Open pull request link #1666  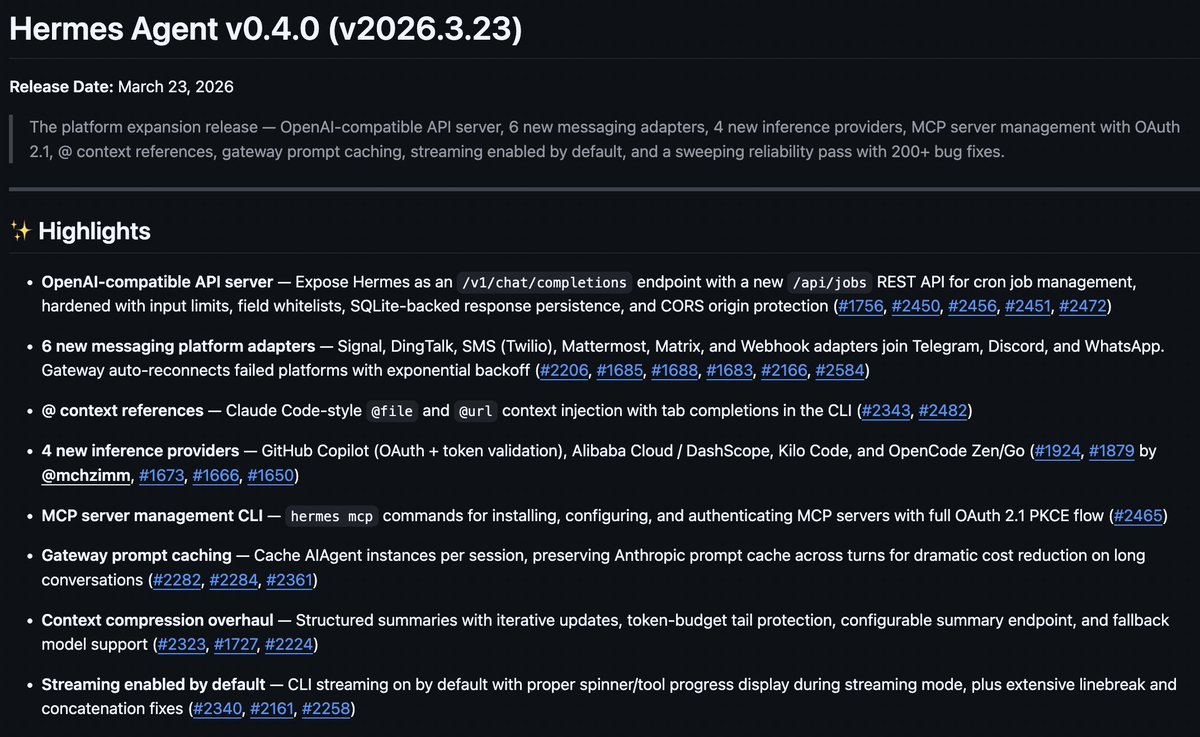tap(216, 475)
